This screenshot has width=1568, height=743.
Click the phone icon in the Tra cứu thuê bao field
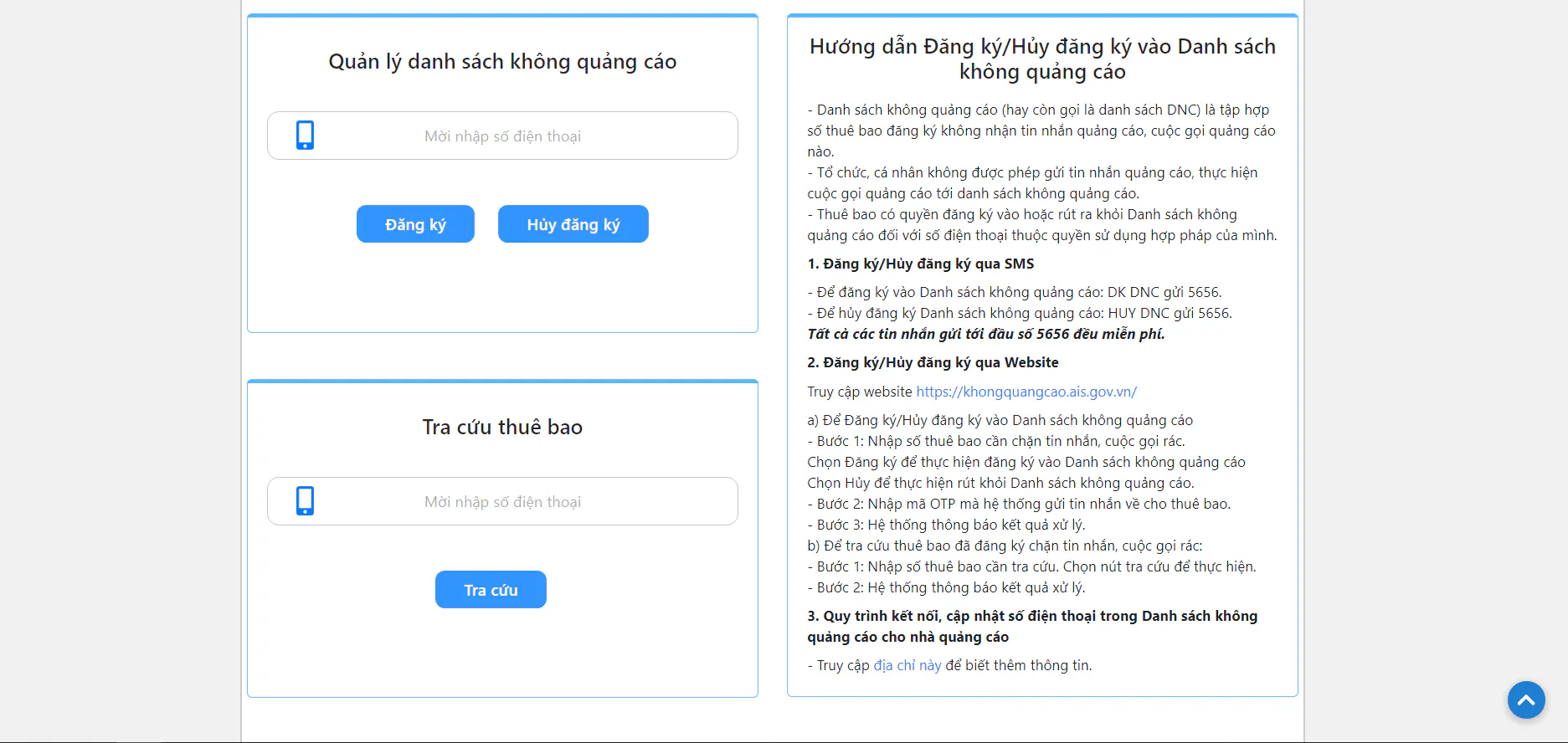point(305,500)
